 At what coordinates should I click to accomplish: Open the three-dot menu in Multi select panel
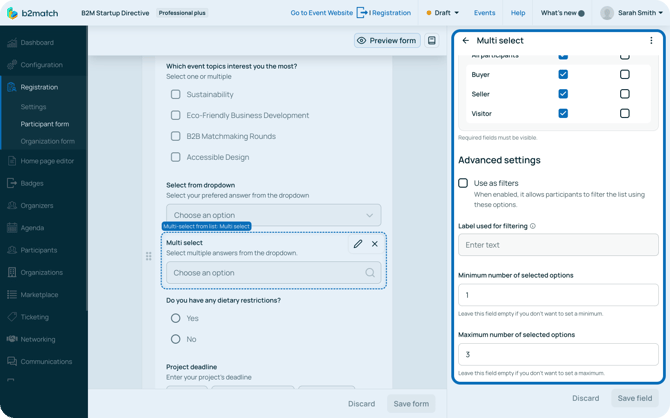(x=651, y=41)
